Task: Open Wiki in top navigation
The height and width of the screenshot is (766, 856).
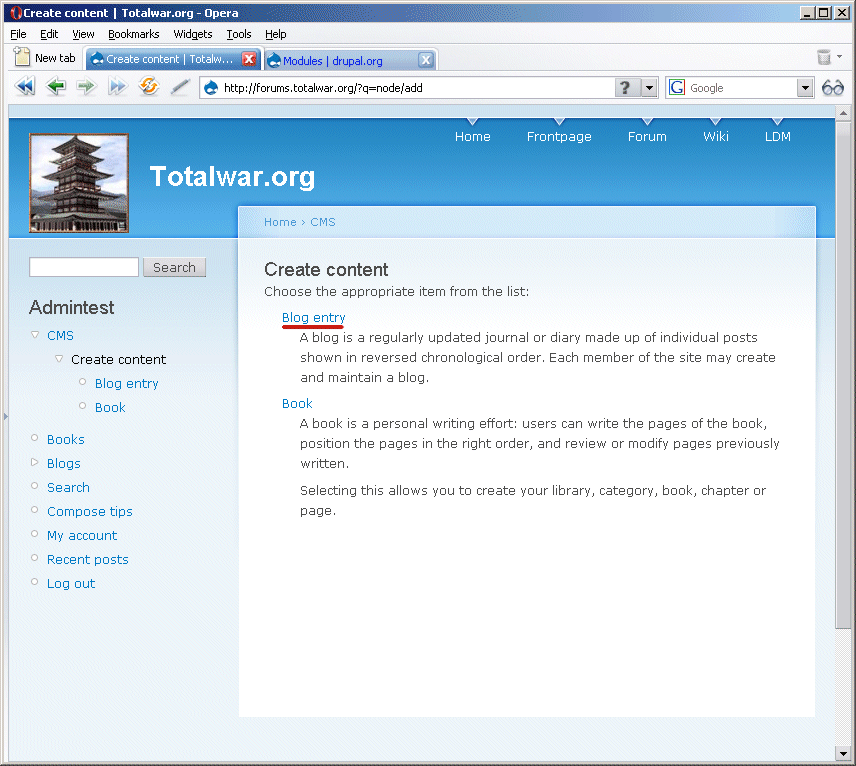Action: coord(716,136)
